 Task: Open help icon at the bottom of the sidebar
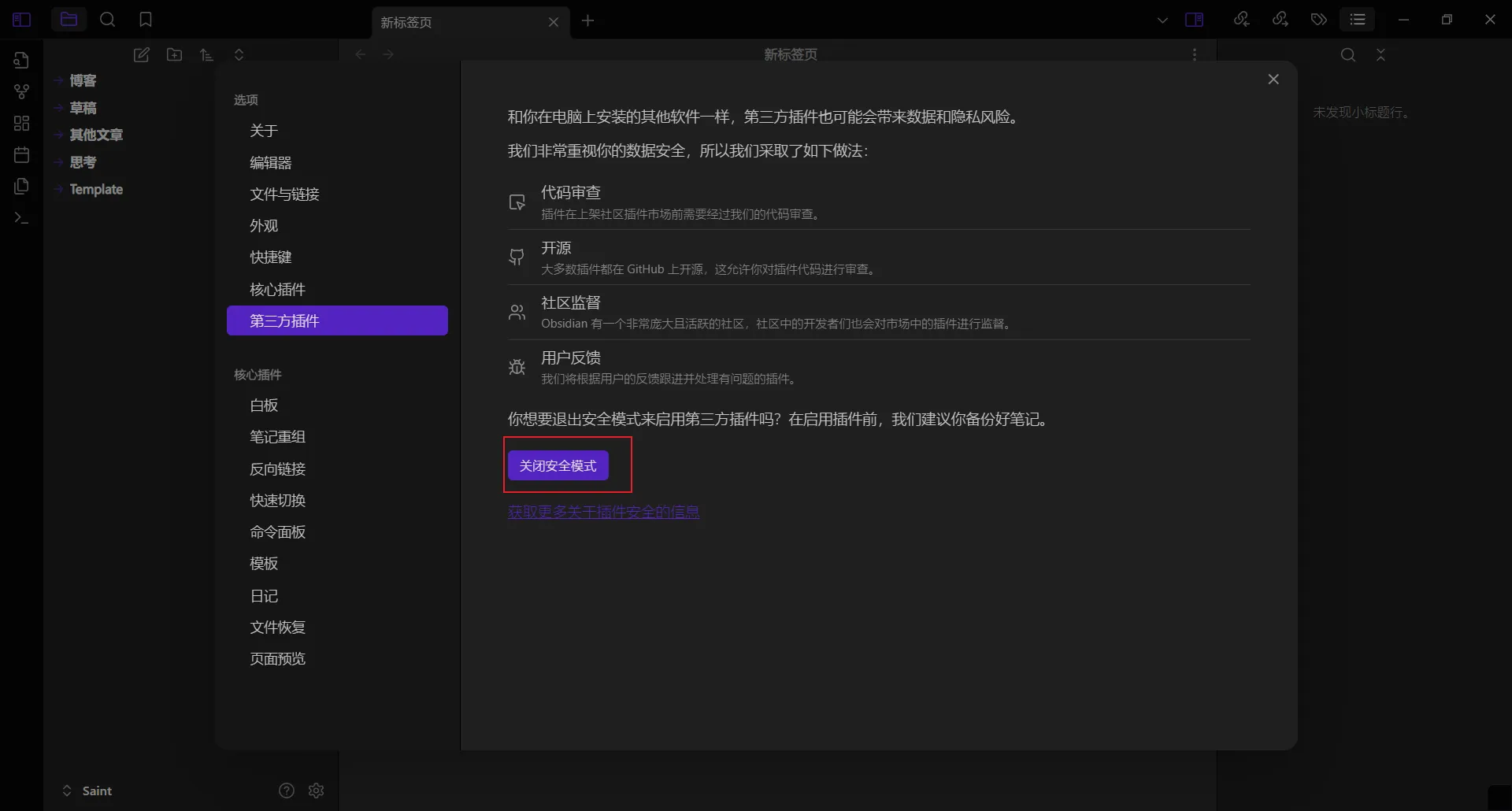tap(287, 791)
